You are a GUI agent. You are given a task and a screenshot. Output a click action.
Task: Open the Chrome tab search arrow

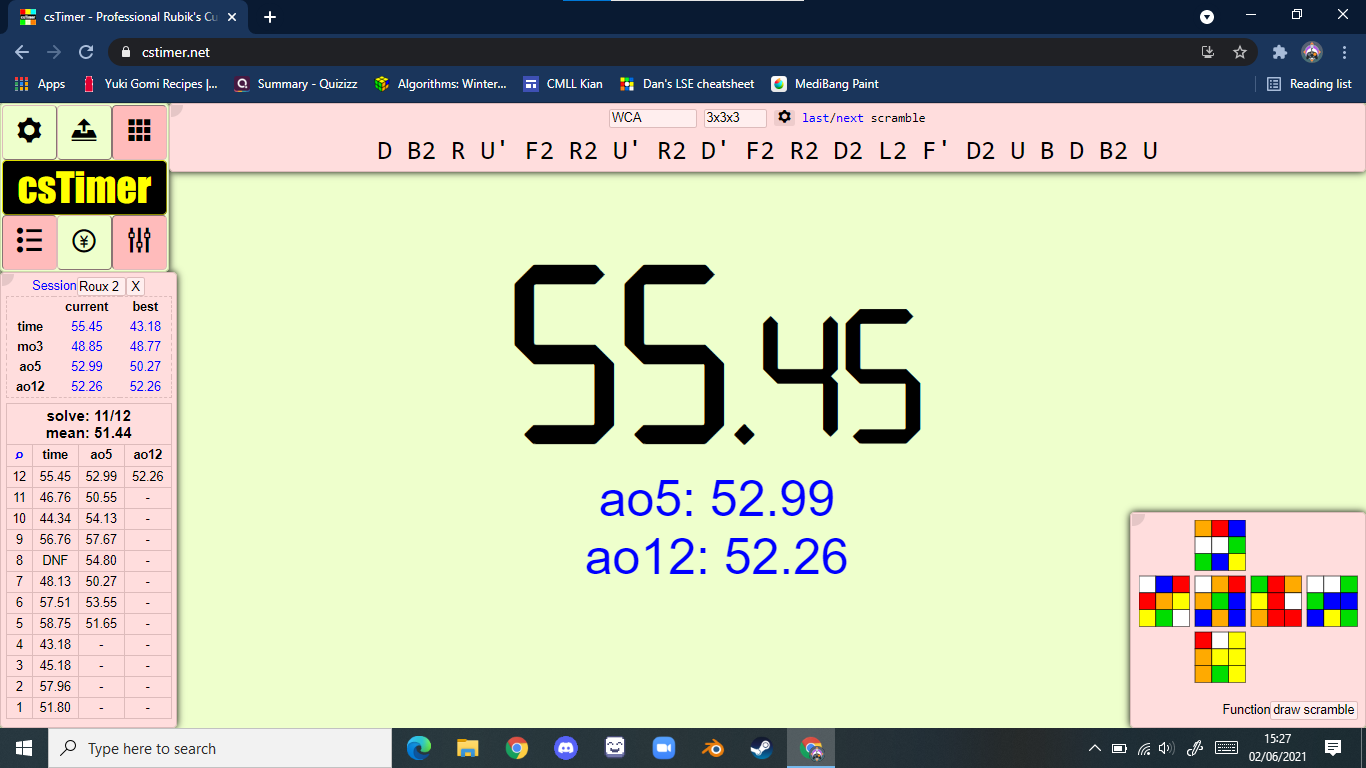(1207, 17)
